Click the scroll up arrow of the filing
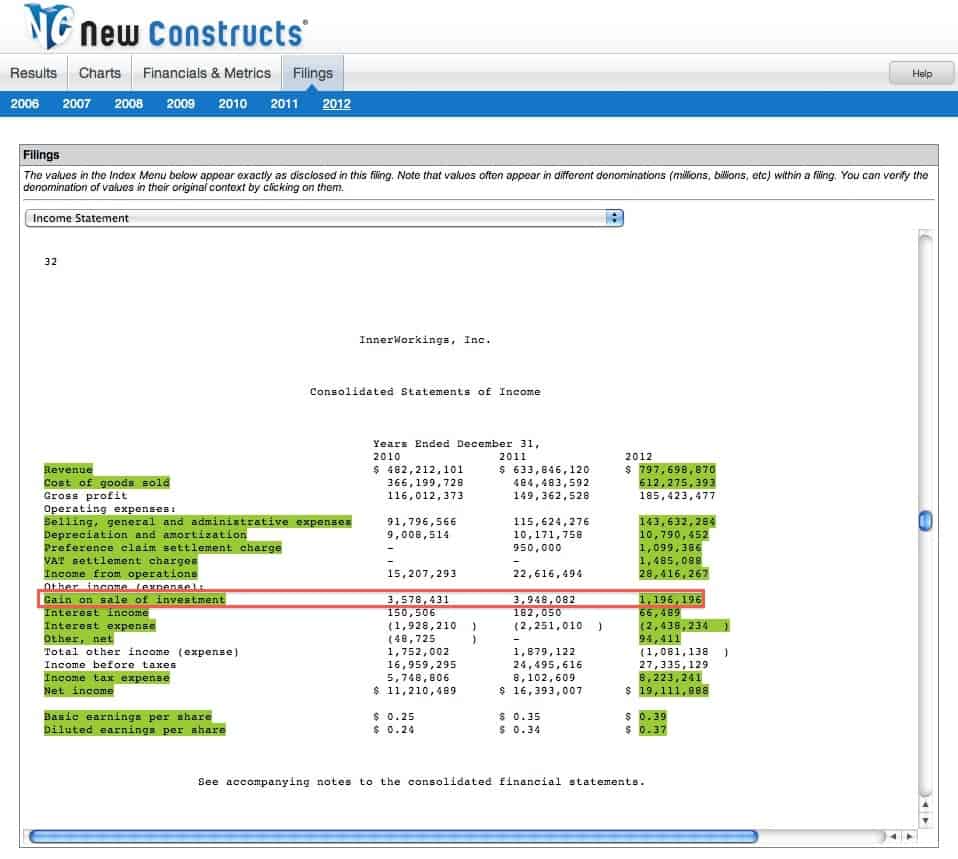 click(x=926, y=805)
